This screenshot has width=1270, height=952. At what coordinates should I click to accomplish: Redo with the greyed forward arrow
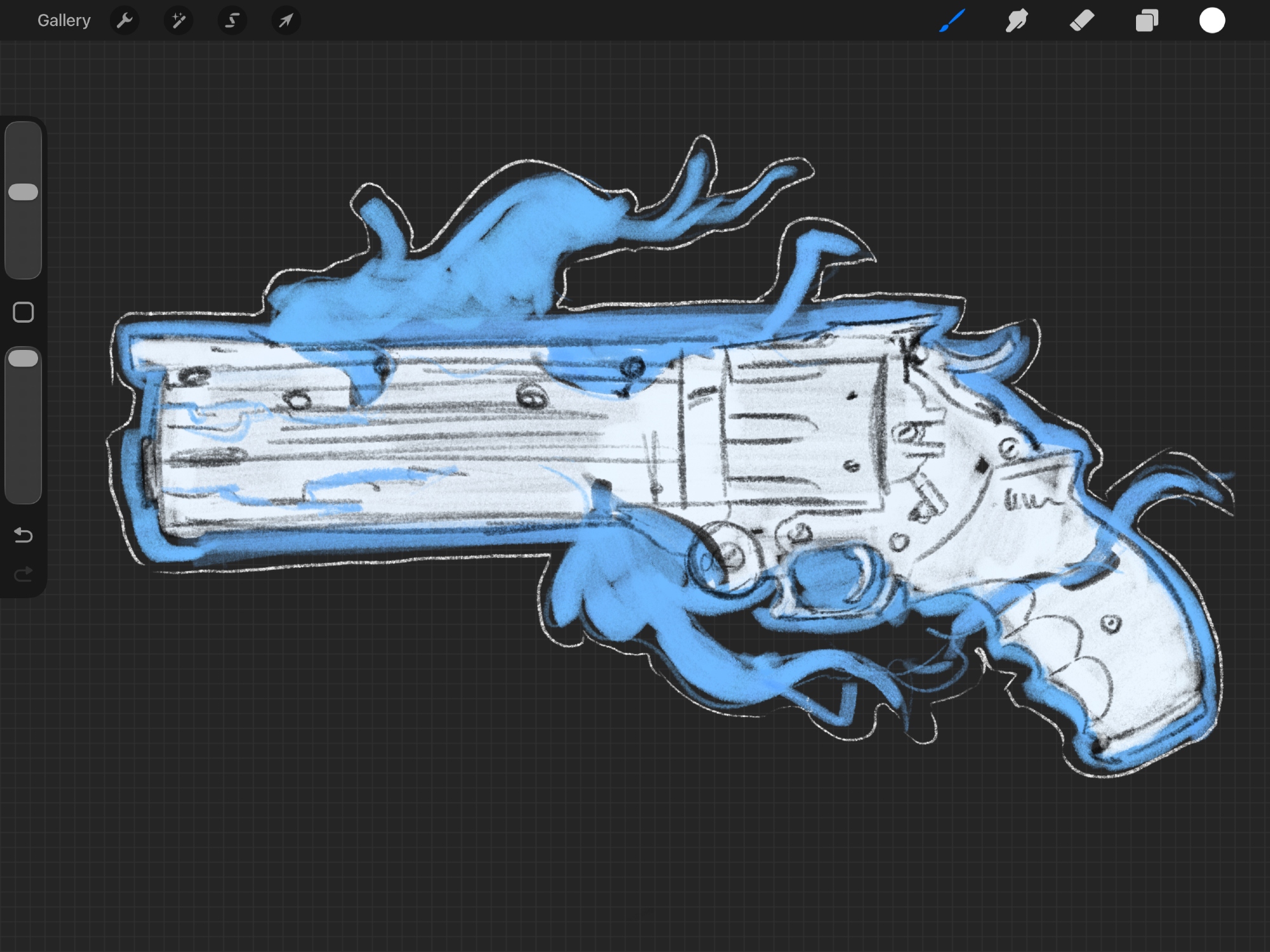[23, 575]
